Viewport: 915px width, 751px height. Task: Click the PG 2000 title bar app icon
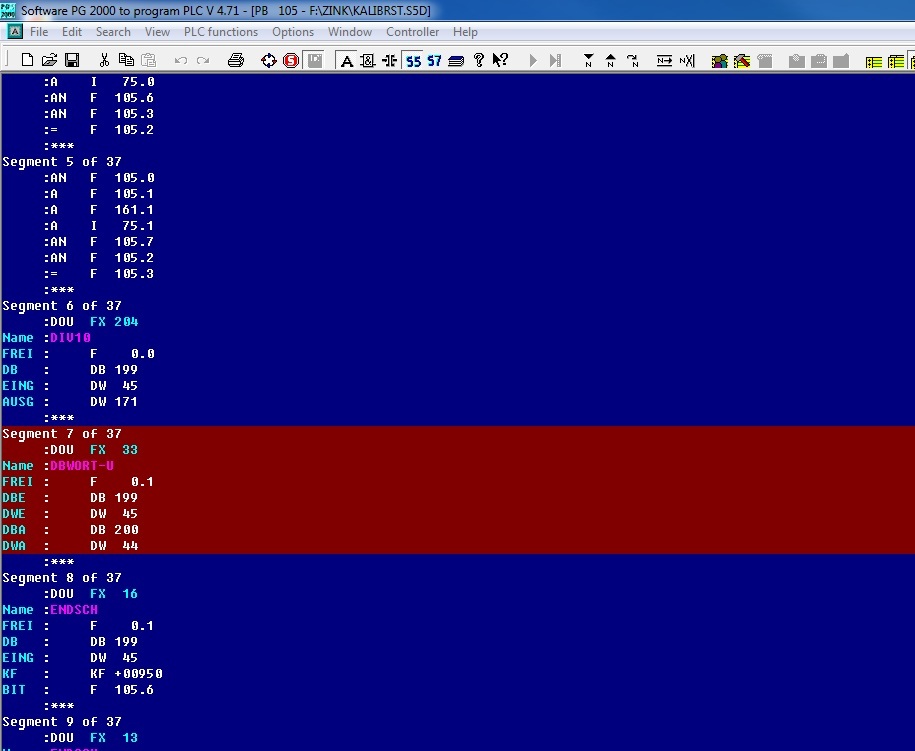pyautogui.click(x=8, y=10)
